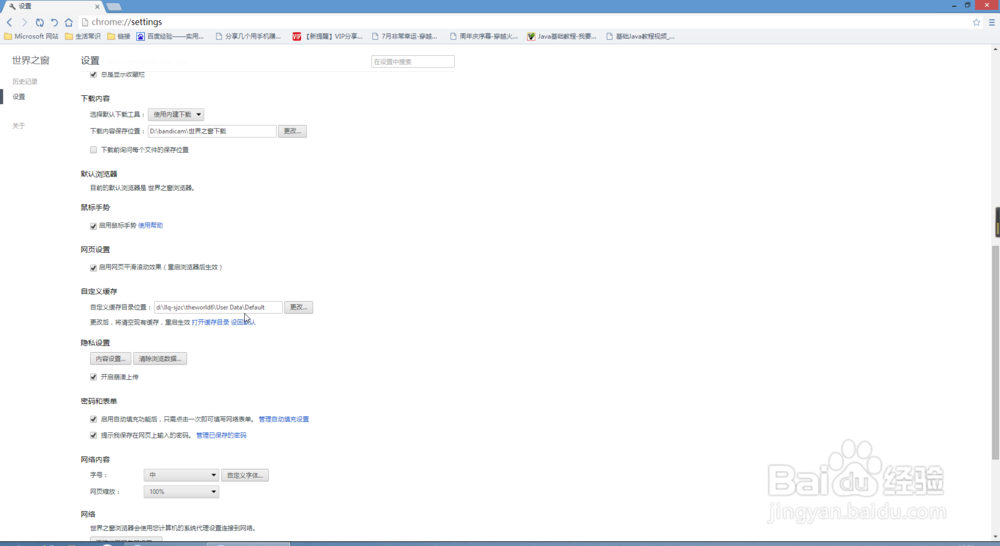1000x546 pixels.
Task: Open the 7月非常幸运 bookmark
Action: pos(404,36)
